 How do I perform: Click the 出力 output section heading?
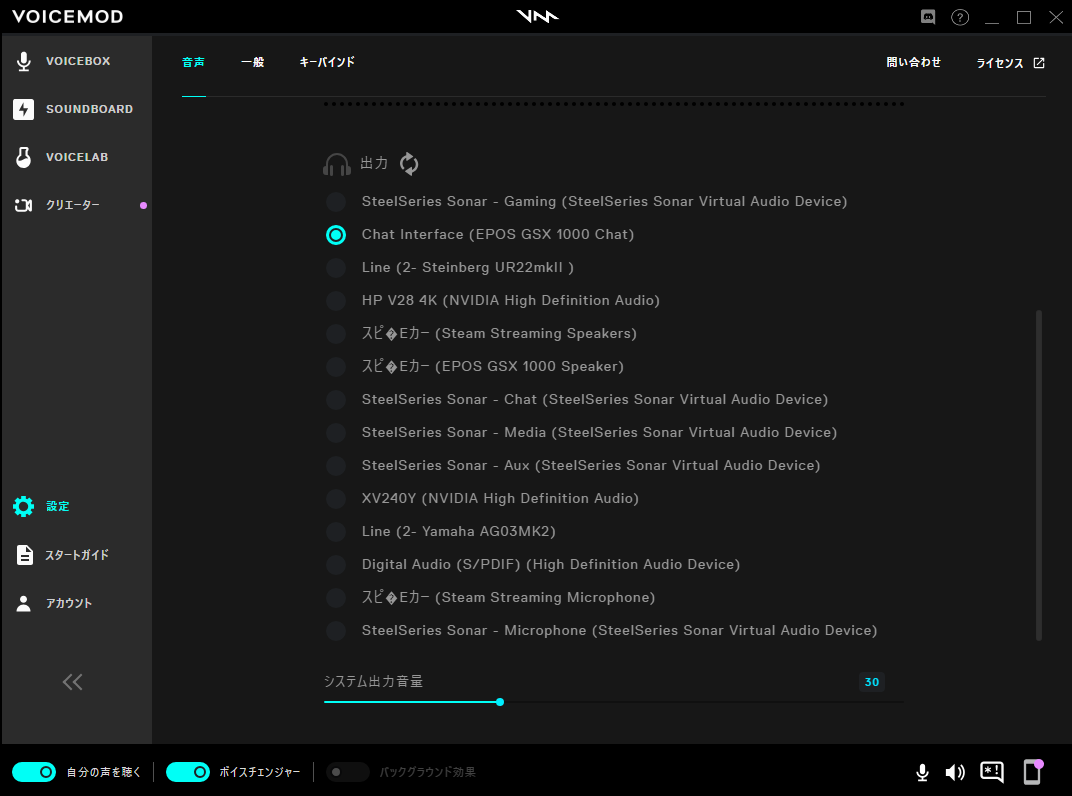coord(374,163)
